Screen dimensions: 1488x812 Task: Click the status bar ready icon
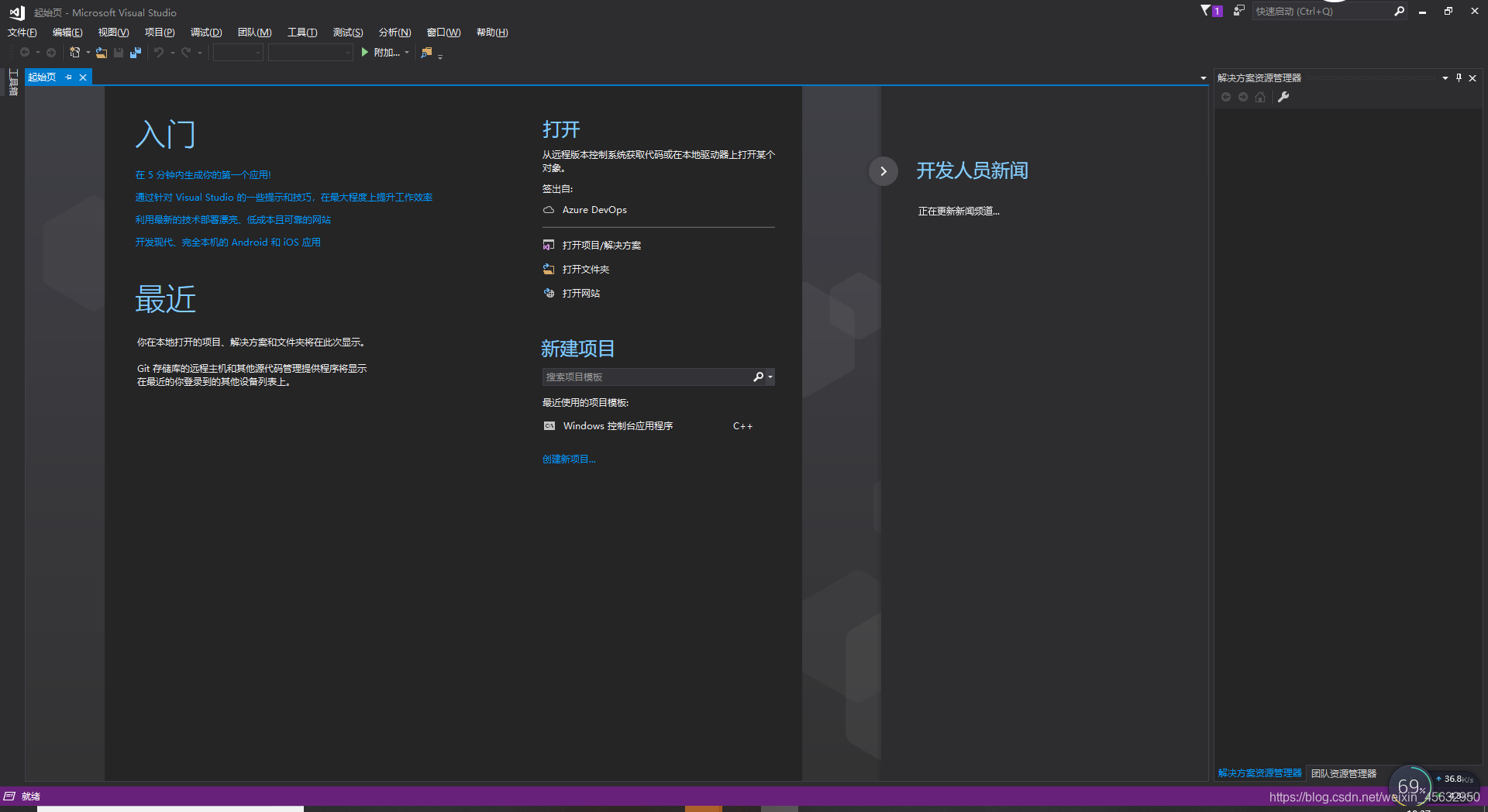(x=9, y=797)
